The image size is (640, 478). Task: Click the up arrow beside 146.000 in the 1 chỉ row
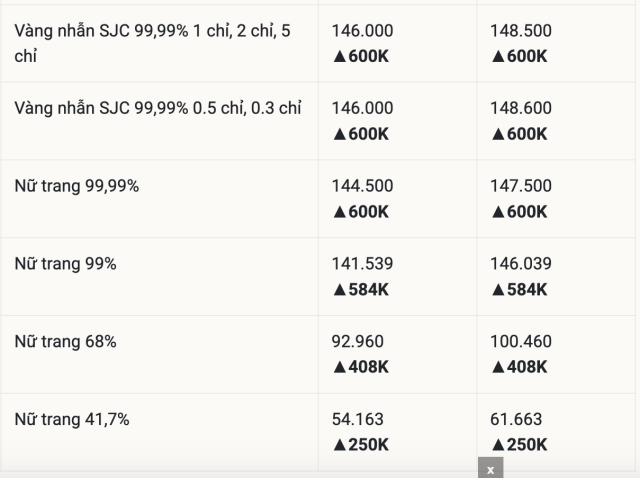[x=340, y=56]
